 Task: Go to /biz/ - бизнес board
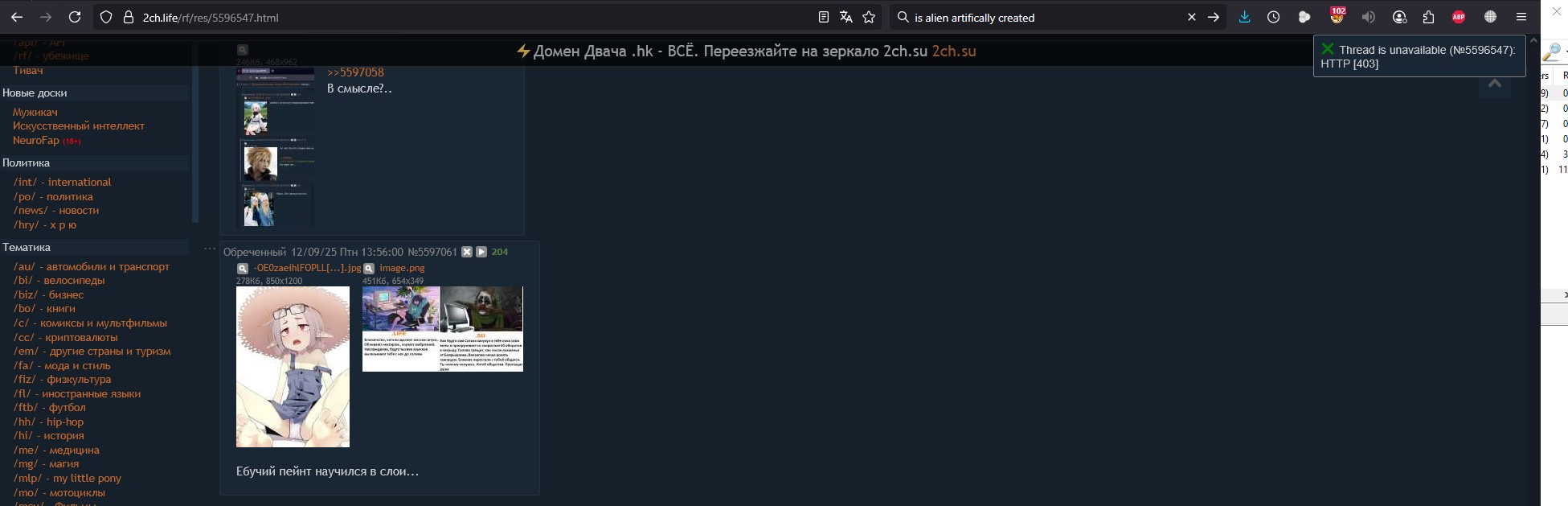[48, 294]
